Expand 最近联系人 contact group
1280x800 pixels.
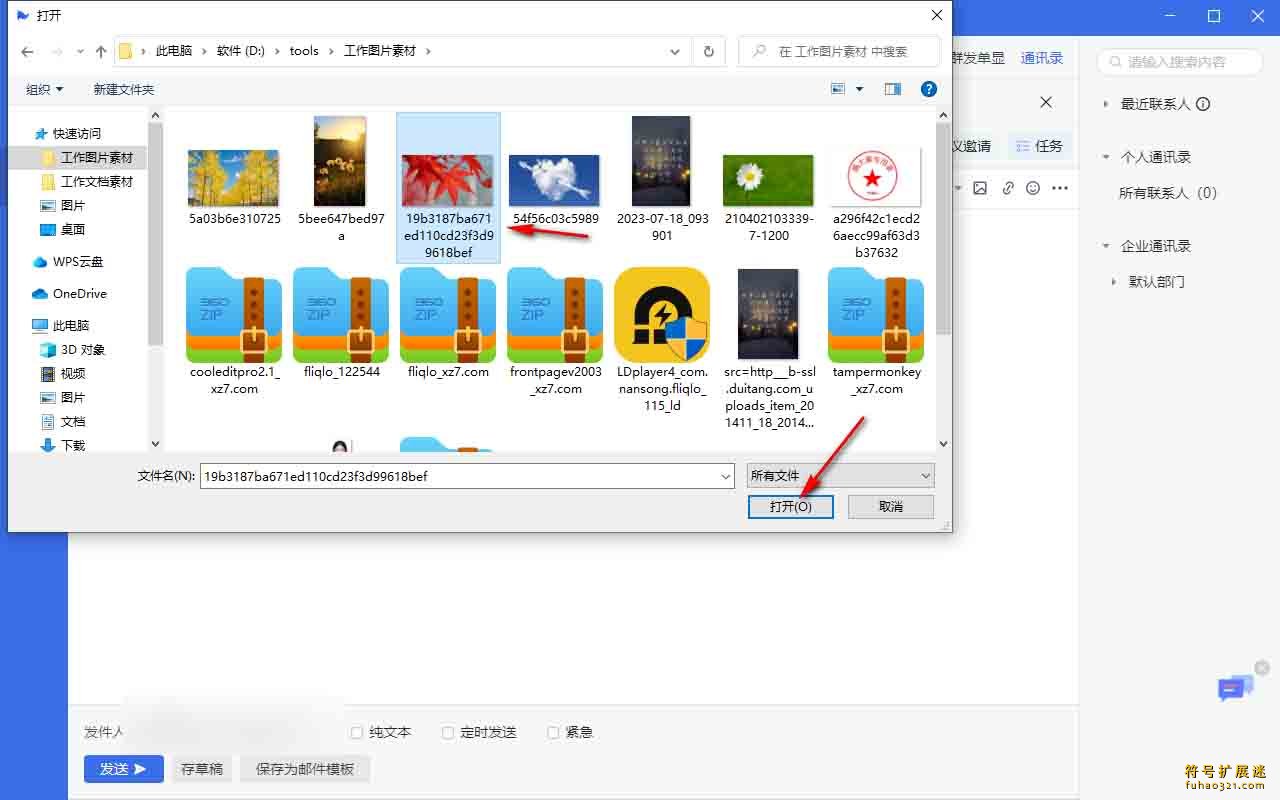(x=1106, y=104)
